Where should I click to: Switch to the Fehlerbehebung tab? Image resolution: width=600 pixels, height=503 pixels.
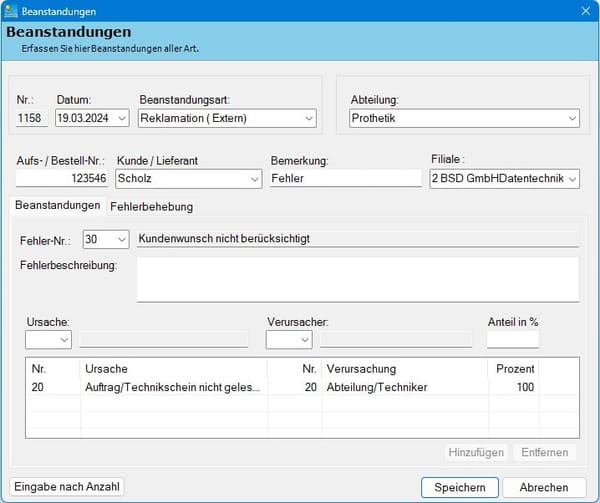[152, 207]
